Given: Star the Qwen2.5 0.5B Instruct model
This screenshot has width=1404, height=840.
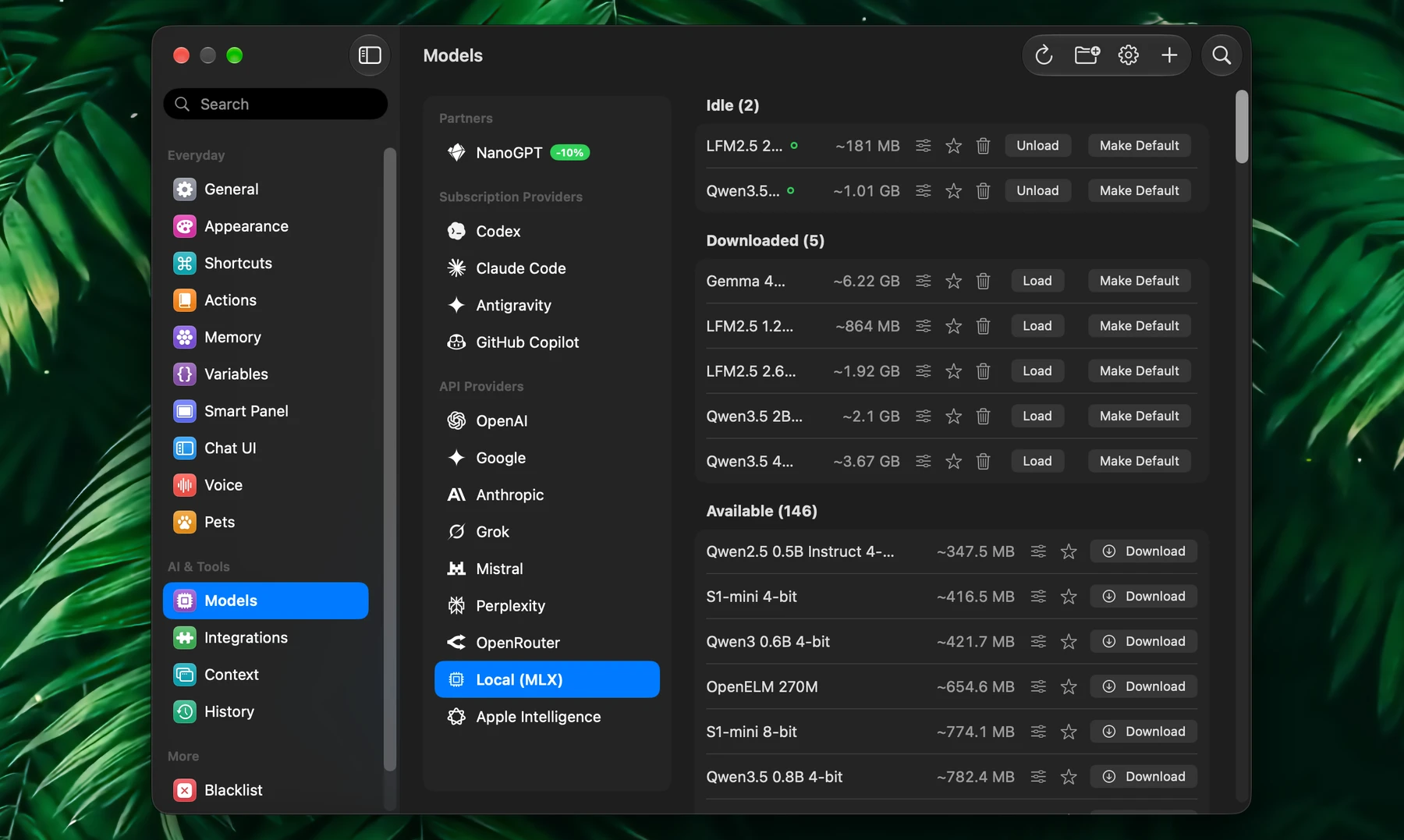Looking at the screenshot, I should [x=1069, y=551].
